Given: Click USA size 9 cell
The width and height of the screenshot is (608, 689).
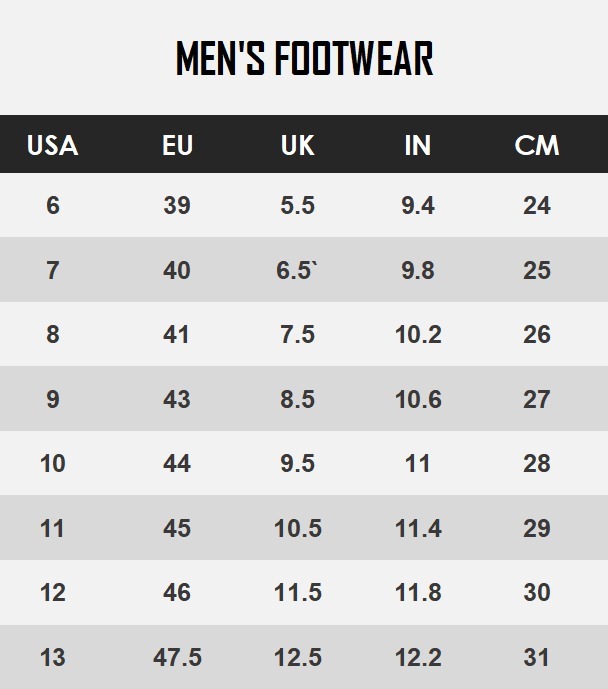Looking at the screenshot, I should coord(52,399).
